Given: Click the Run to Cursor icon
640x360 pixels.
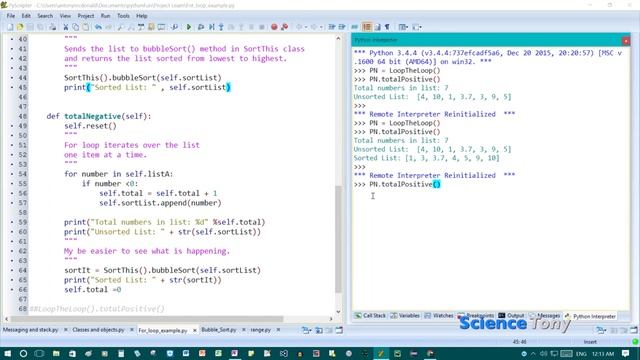Looking at the screenshot, I should point(211,27).
